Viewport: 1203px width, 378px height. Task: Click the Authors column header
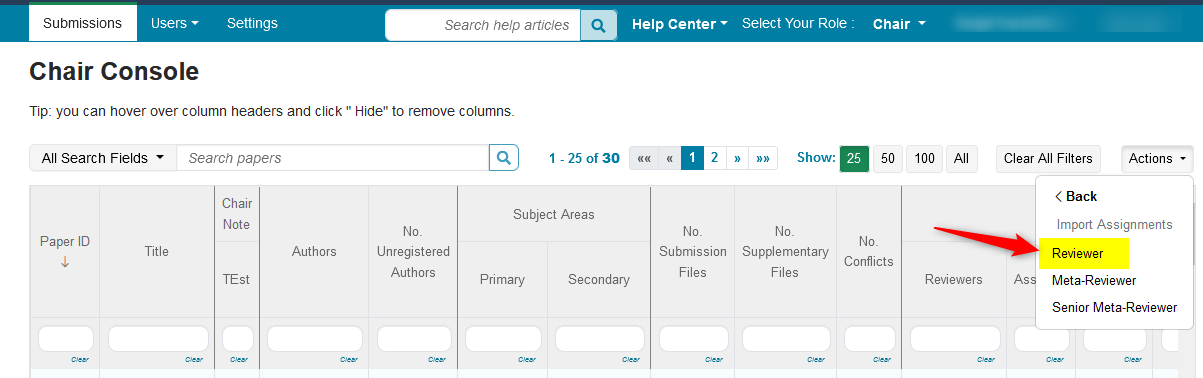click(314, 252)
